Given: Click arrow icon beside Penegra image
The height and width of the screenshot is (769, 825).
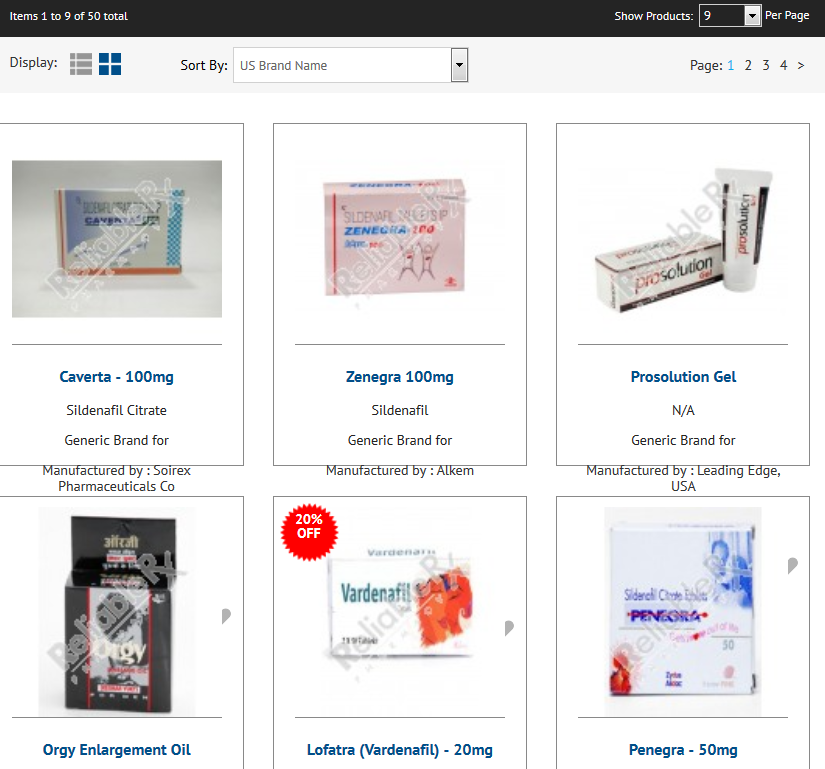Looking at the screenshot, I should [x=792, y=566].
